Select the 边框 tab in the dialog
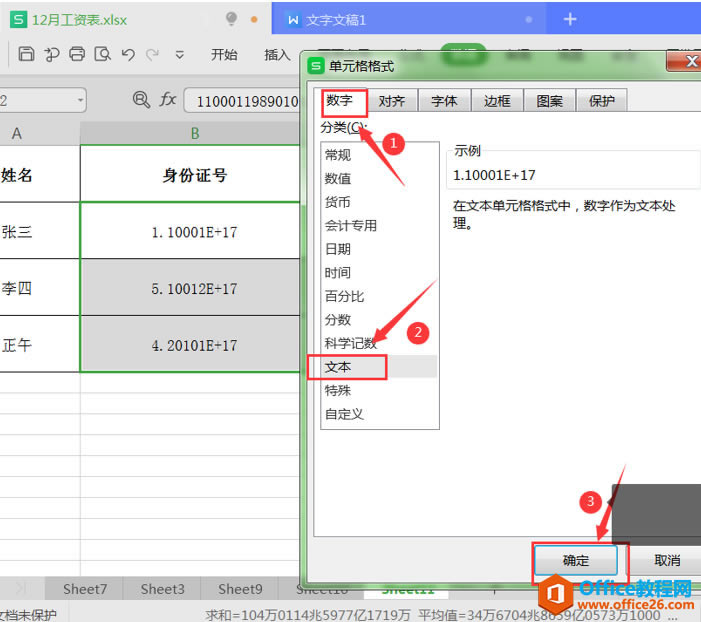 pos(497,101)
